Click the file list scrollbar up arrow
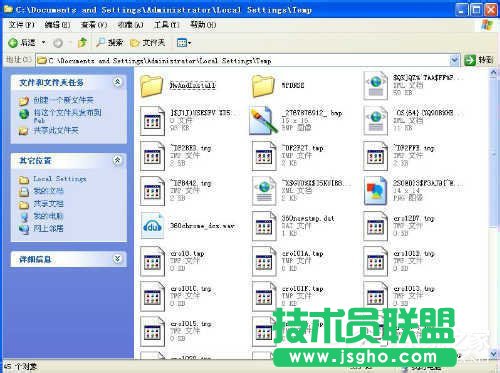Viewport: 500px width, 373px height. pyautogui.click(x=493, y=73)
